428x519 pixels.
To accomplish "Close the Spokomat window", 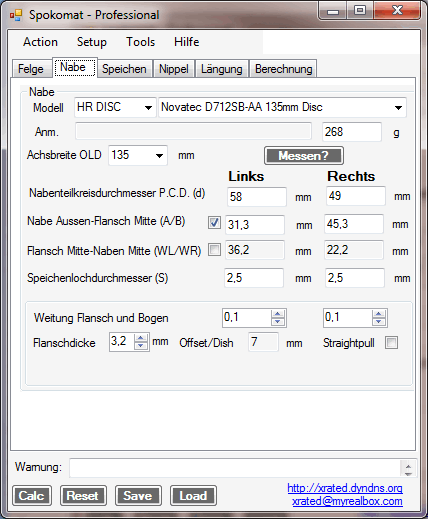I will [397, 11].
